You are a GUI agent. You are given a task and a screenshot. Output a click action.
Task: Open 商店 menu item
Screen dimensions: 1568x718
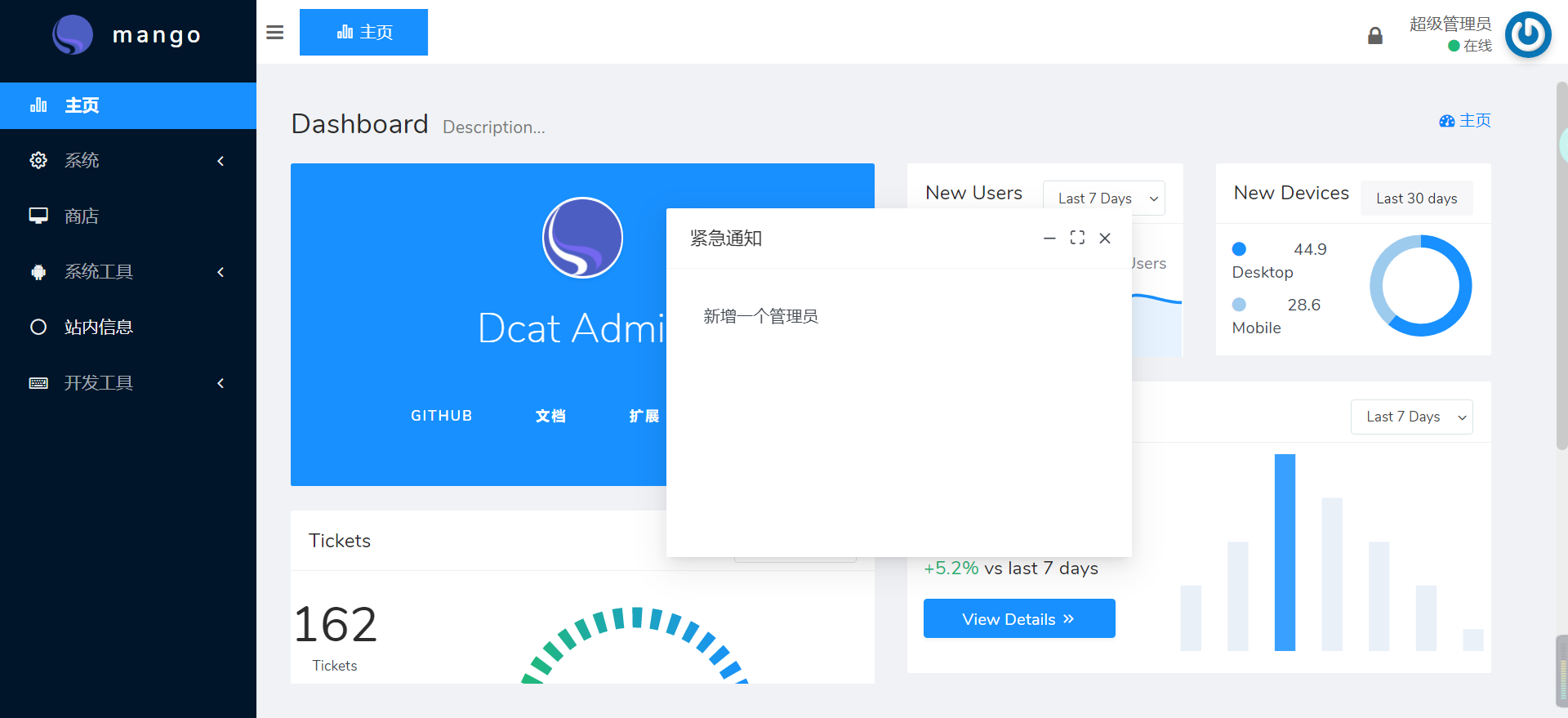128,216
